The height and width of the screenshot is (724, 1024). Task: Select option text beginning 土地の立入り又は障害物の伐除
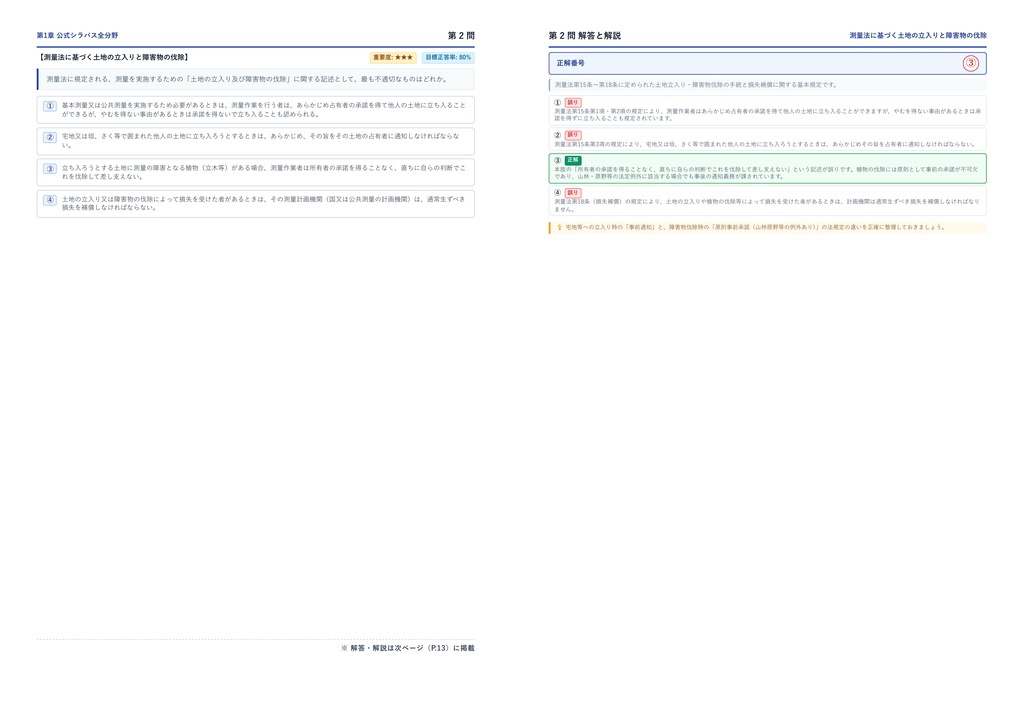(x=264, y=204)
